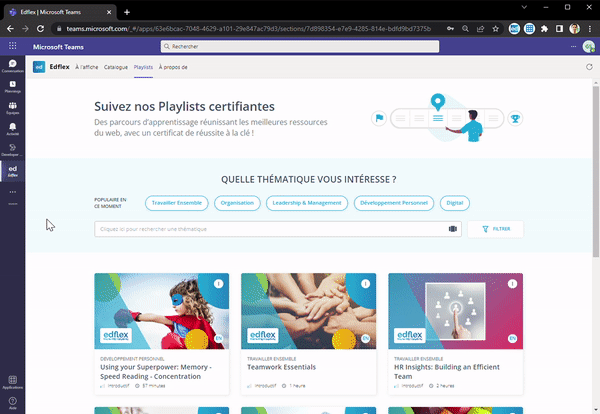
Task: Open the Developer Portal sidebar app
Action: pos(13,150)
